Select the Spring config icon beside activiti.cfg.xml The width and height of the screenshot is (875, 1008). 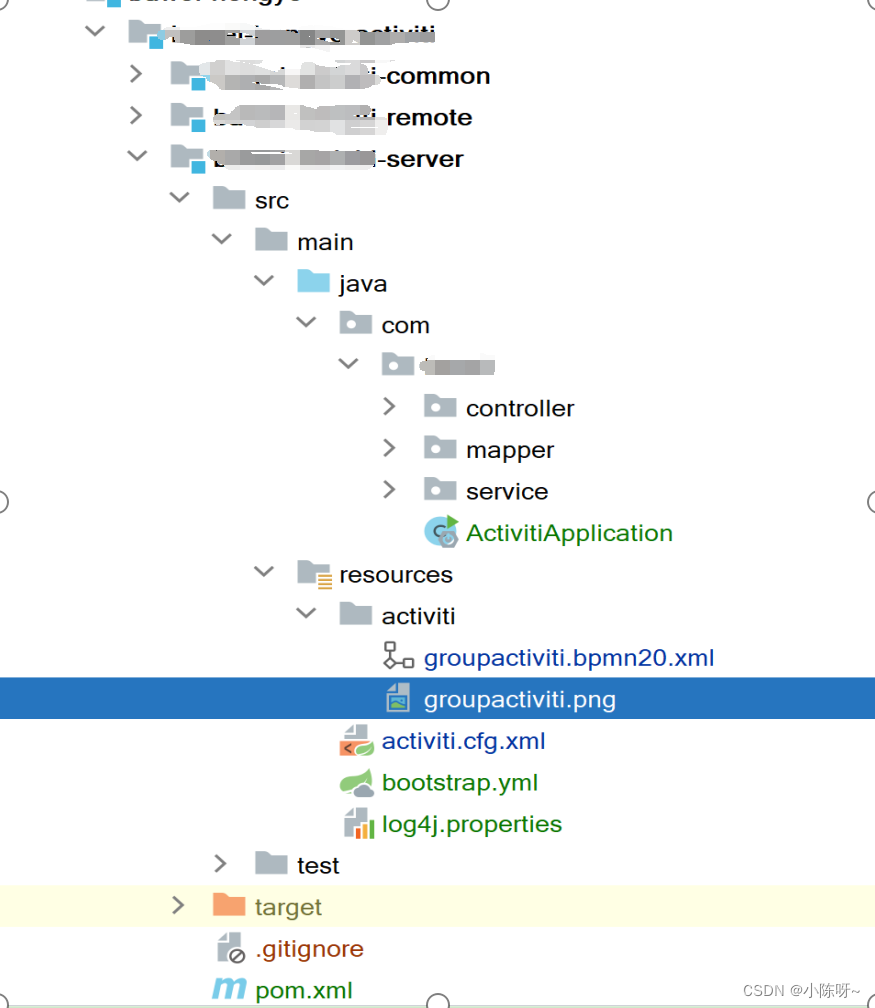(356, 740)
